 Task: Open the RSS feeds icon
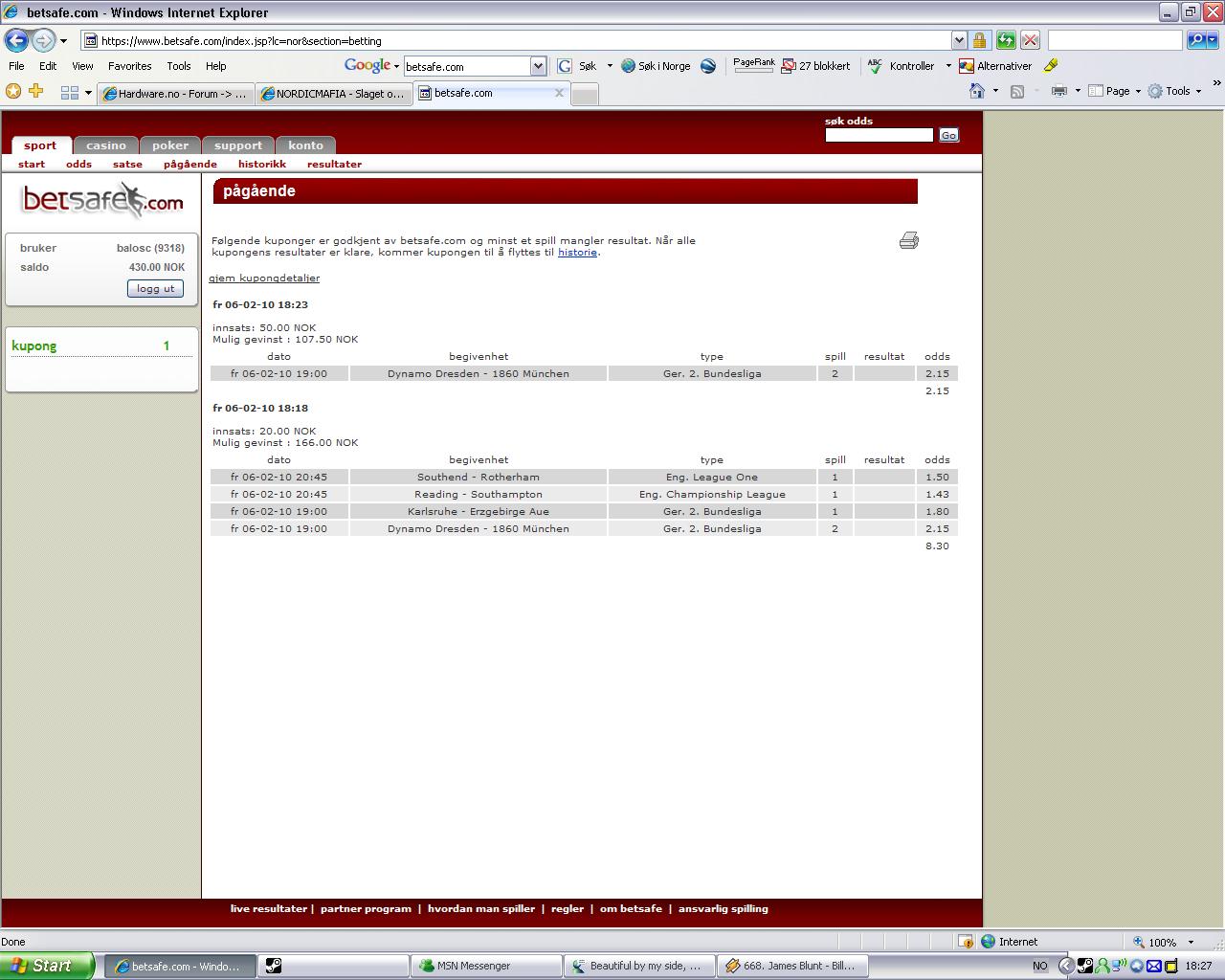(1017, 92)
